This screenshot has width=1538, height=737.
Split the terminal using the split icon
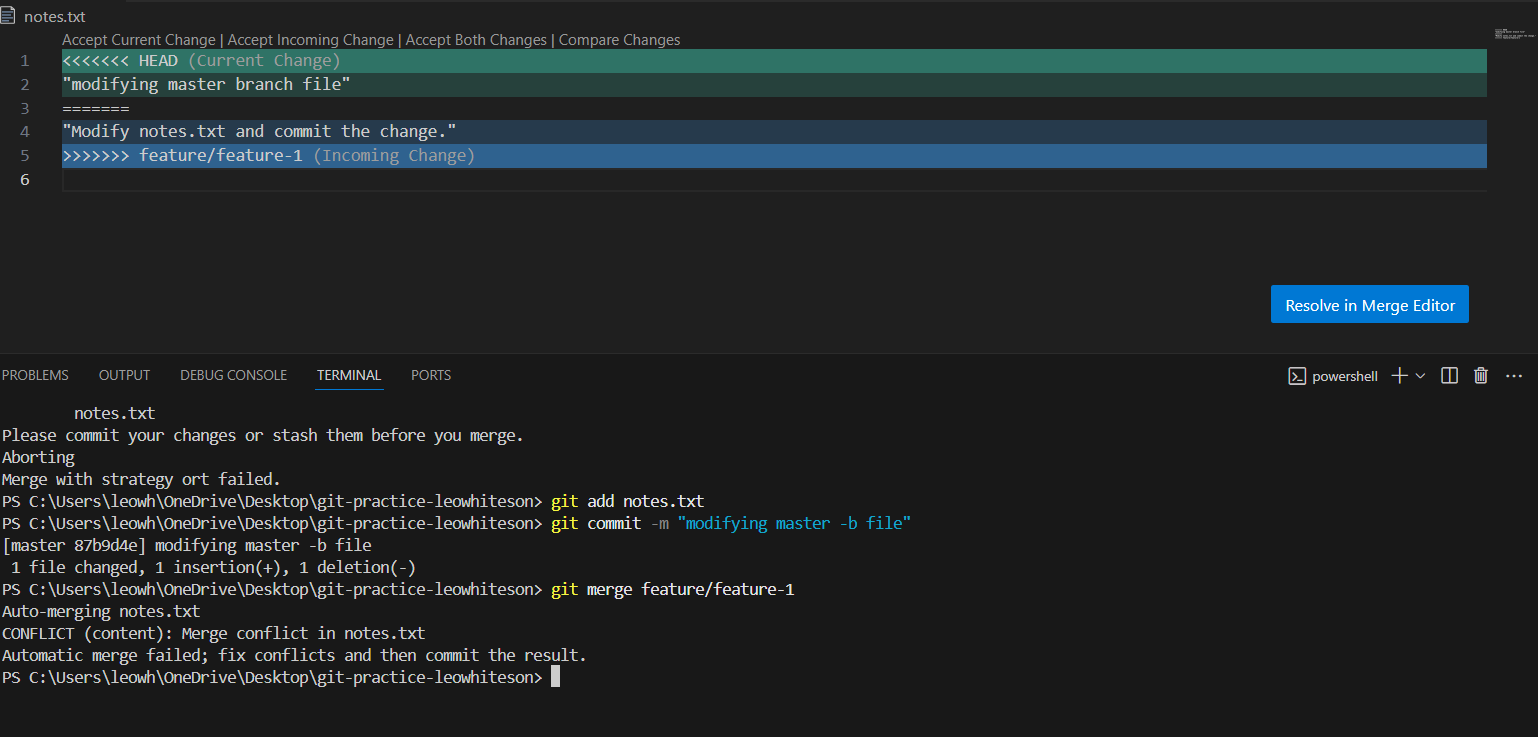[x=1449, y=376]
